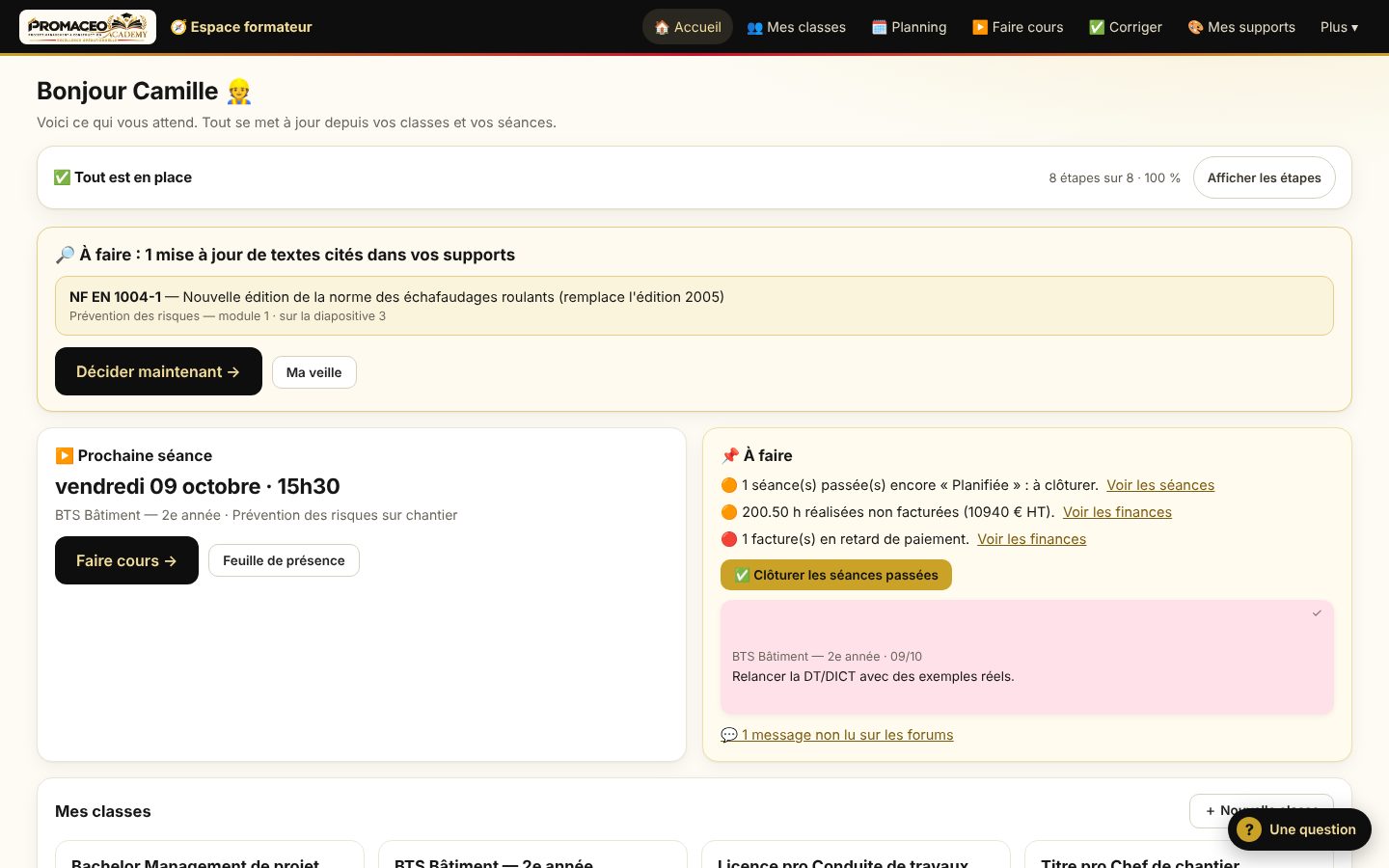This screenshot has height=868, width=1389.
Task: Follow the Voir les séances link
Action: (1160, 485)
